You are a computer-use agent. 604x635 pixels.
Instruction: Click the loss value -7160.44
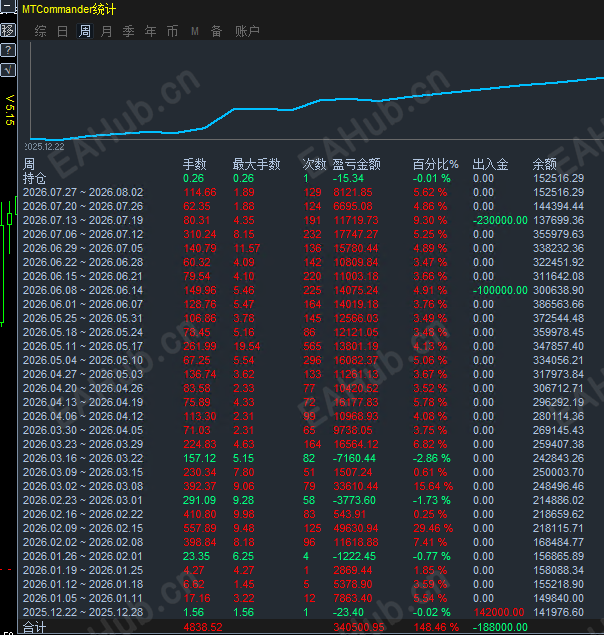tap(354, 458)
